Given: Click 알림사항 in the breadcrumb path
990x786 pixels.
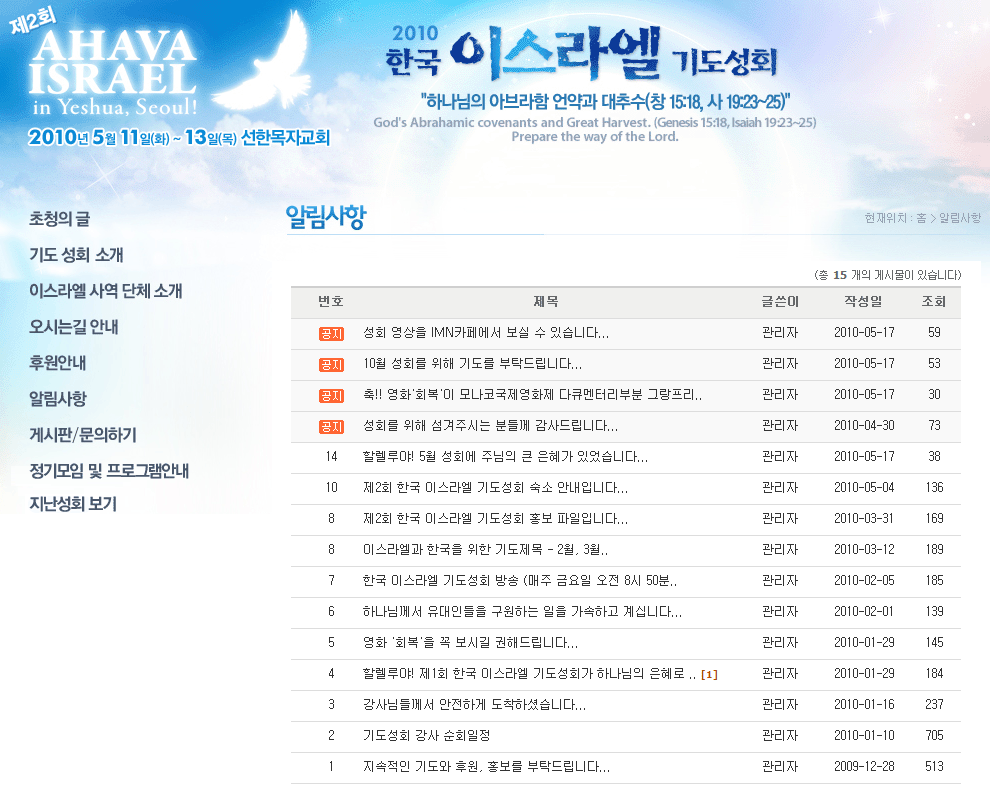Looking at the screenshot, I should click(960, 218).
